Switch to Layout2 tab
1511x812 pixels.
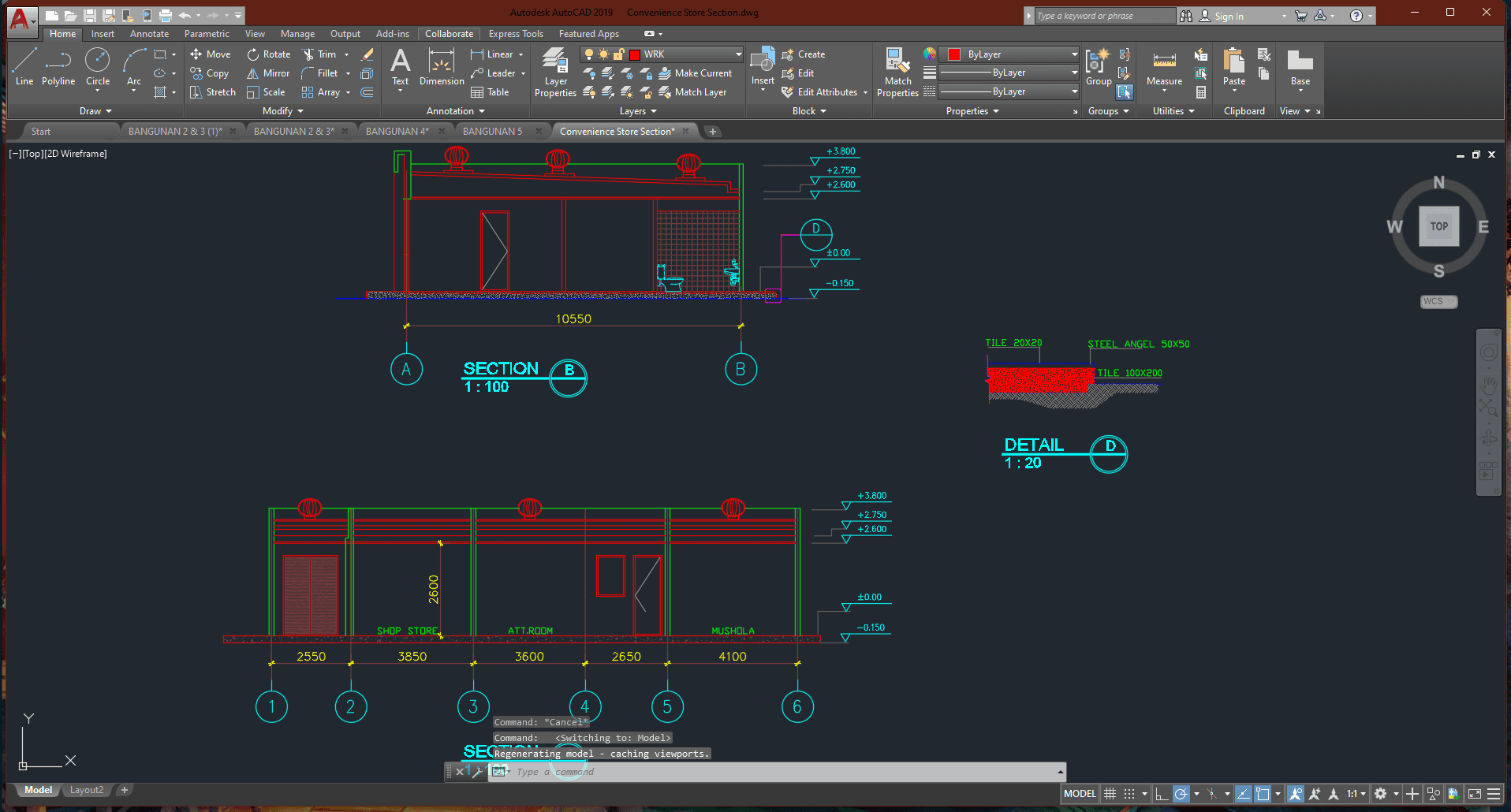pos(87,790)
